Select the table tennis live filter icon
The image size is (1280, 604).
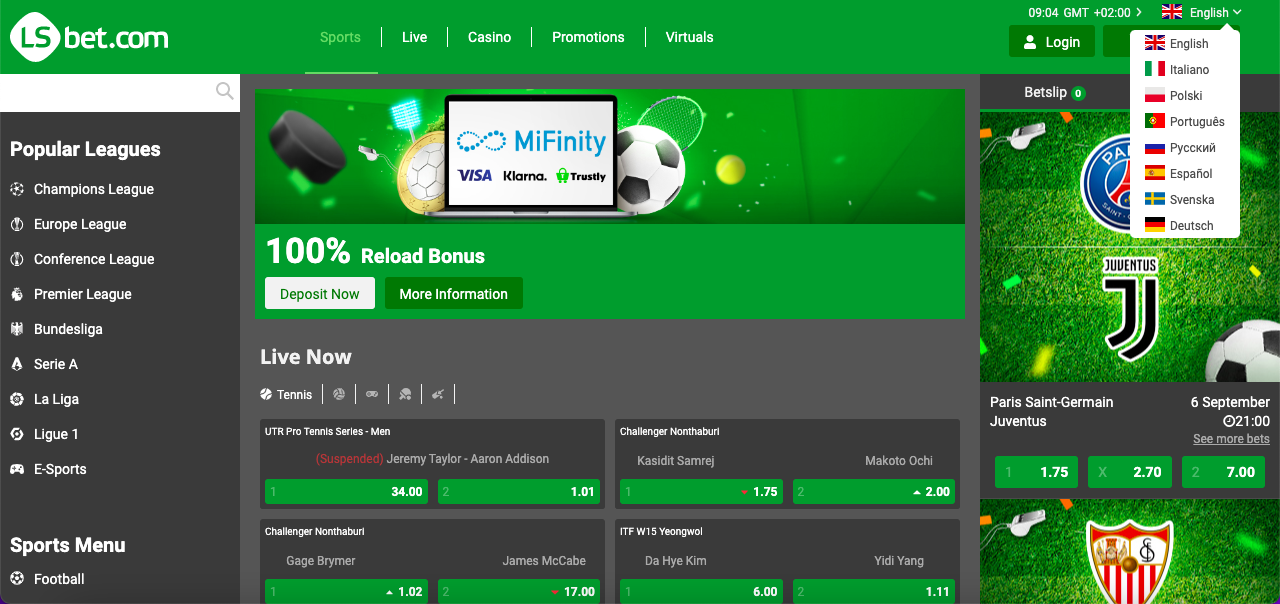(x=405, y=393)
